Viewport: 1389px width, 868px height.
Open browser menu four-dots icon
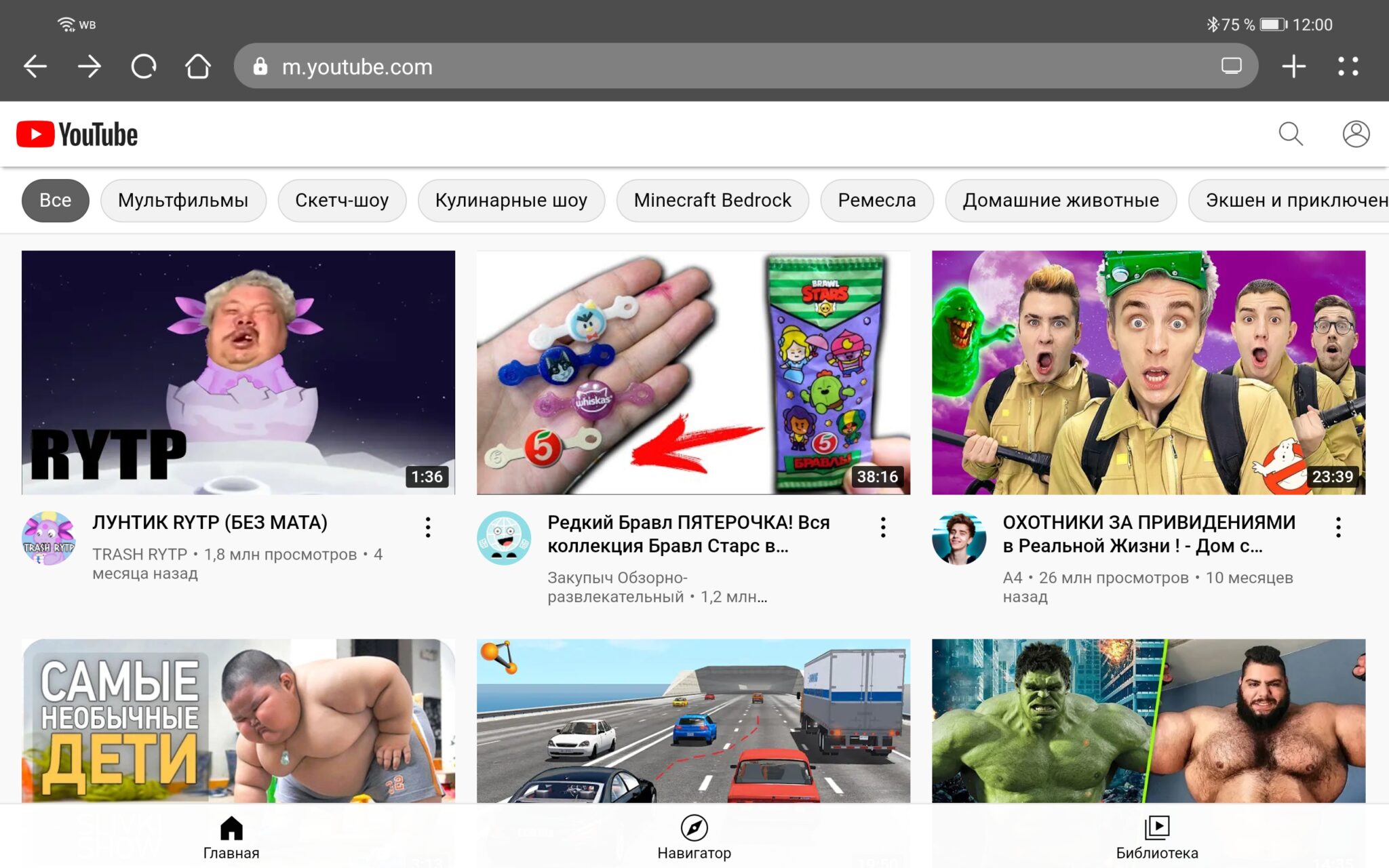(1348, 66)
